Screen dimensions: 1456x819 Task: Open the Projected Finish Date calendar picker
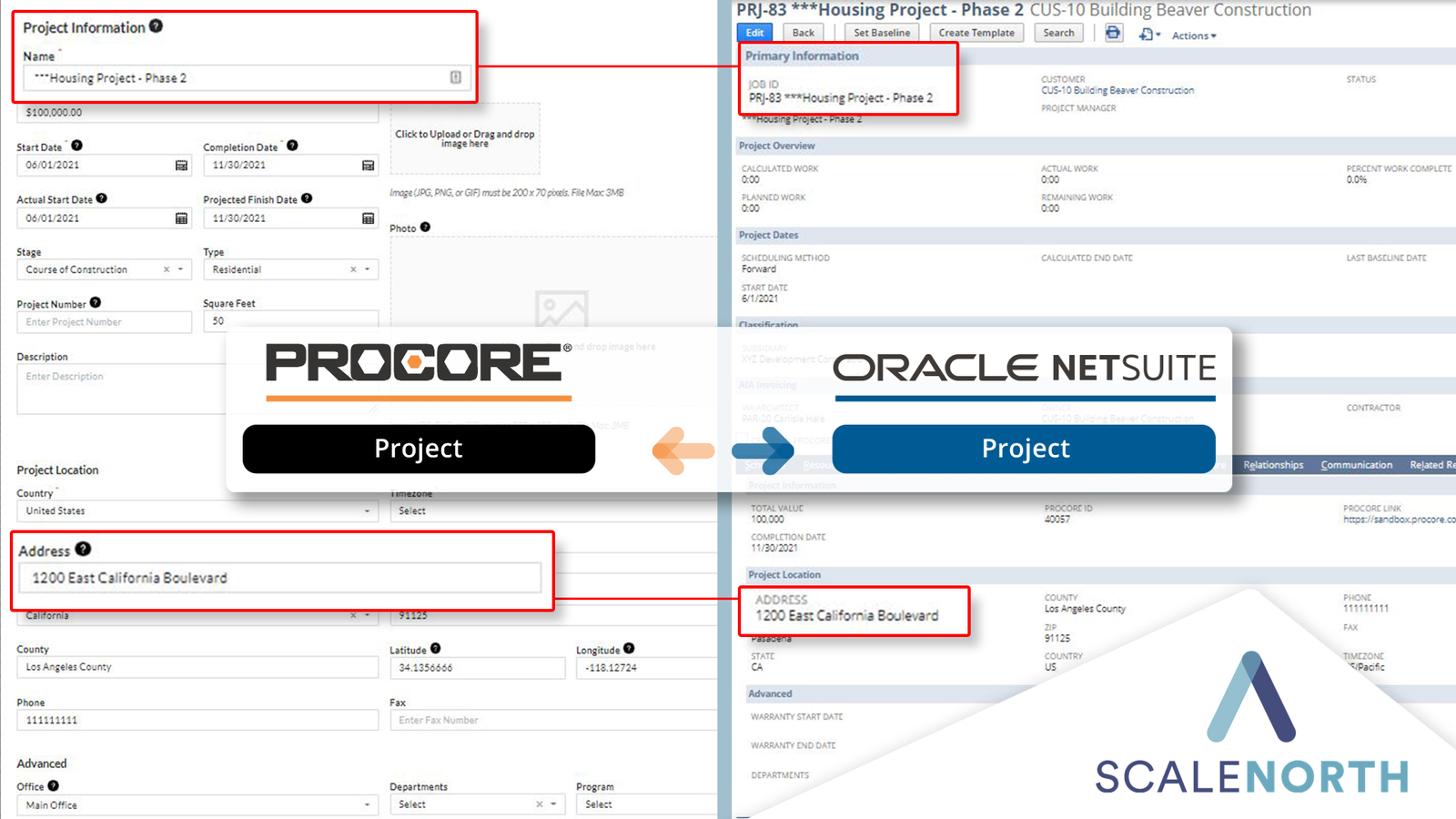(x=368, y=218)
